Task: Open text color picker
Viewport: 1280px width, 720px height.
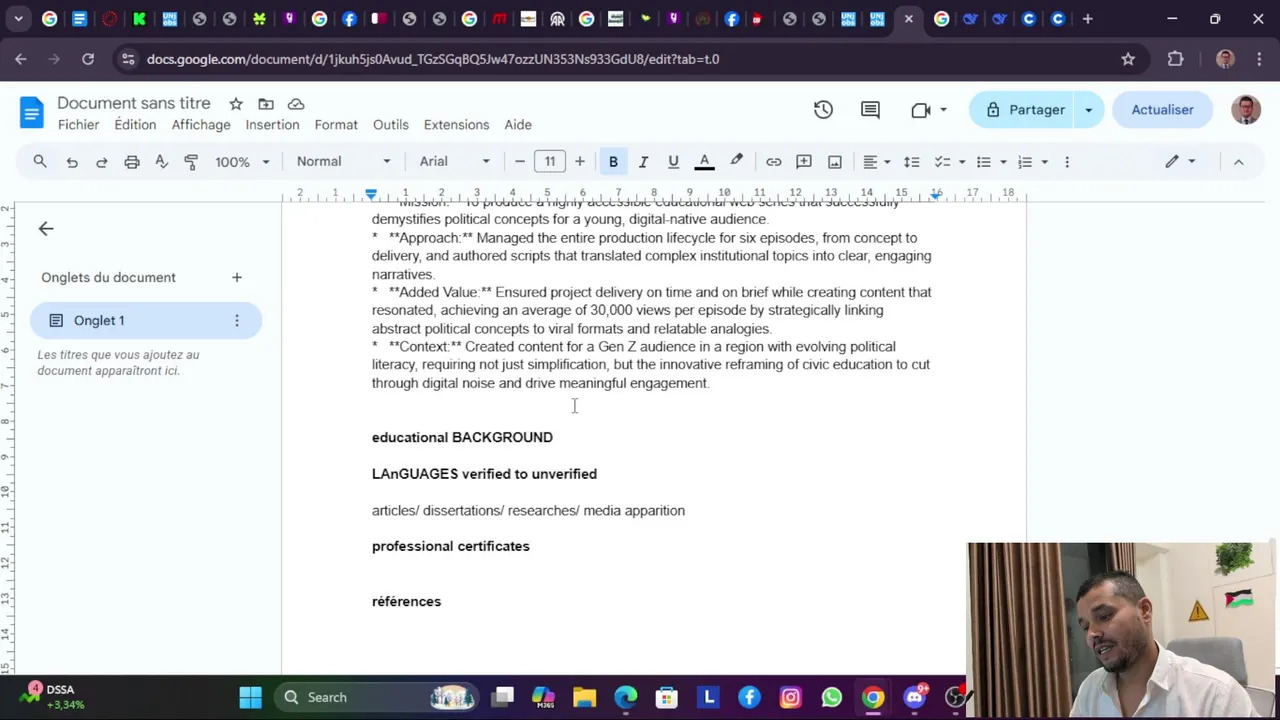Action: tap(704, 162)
